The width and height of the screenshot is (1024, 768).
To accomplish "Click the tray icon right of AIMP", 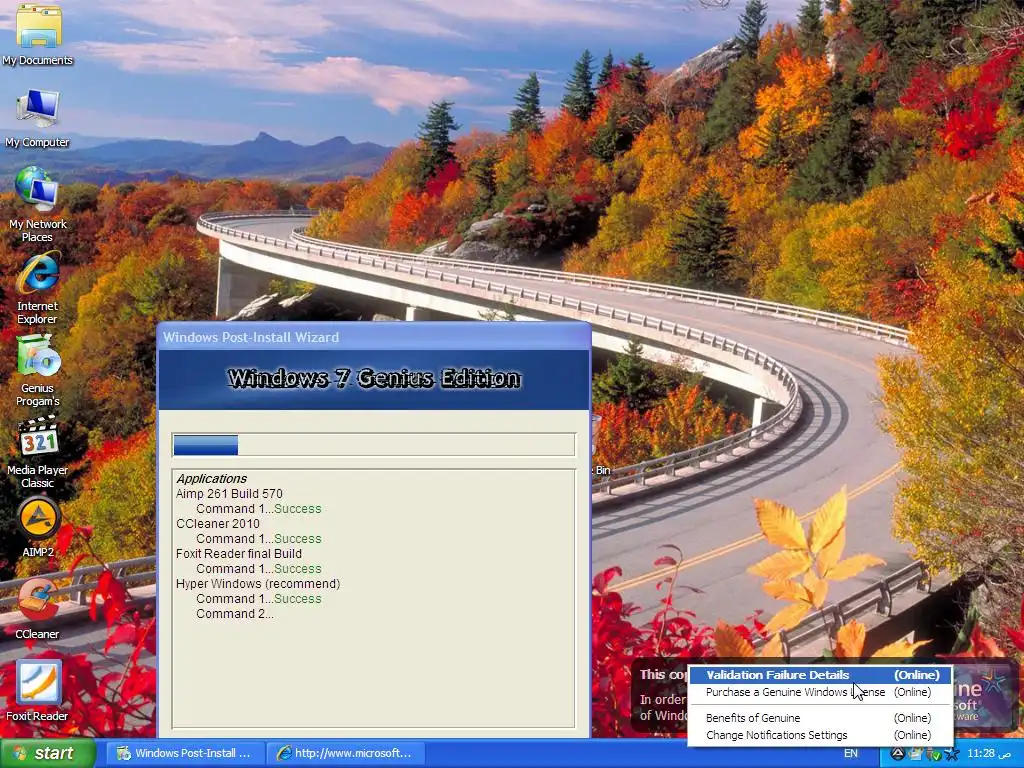I will [916, 754].
